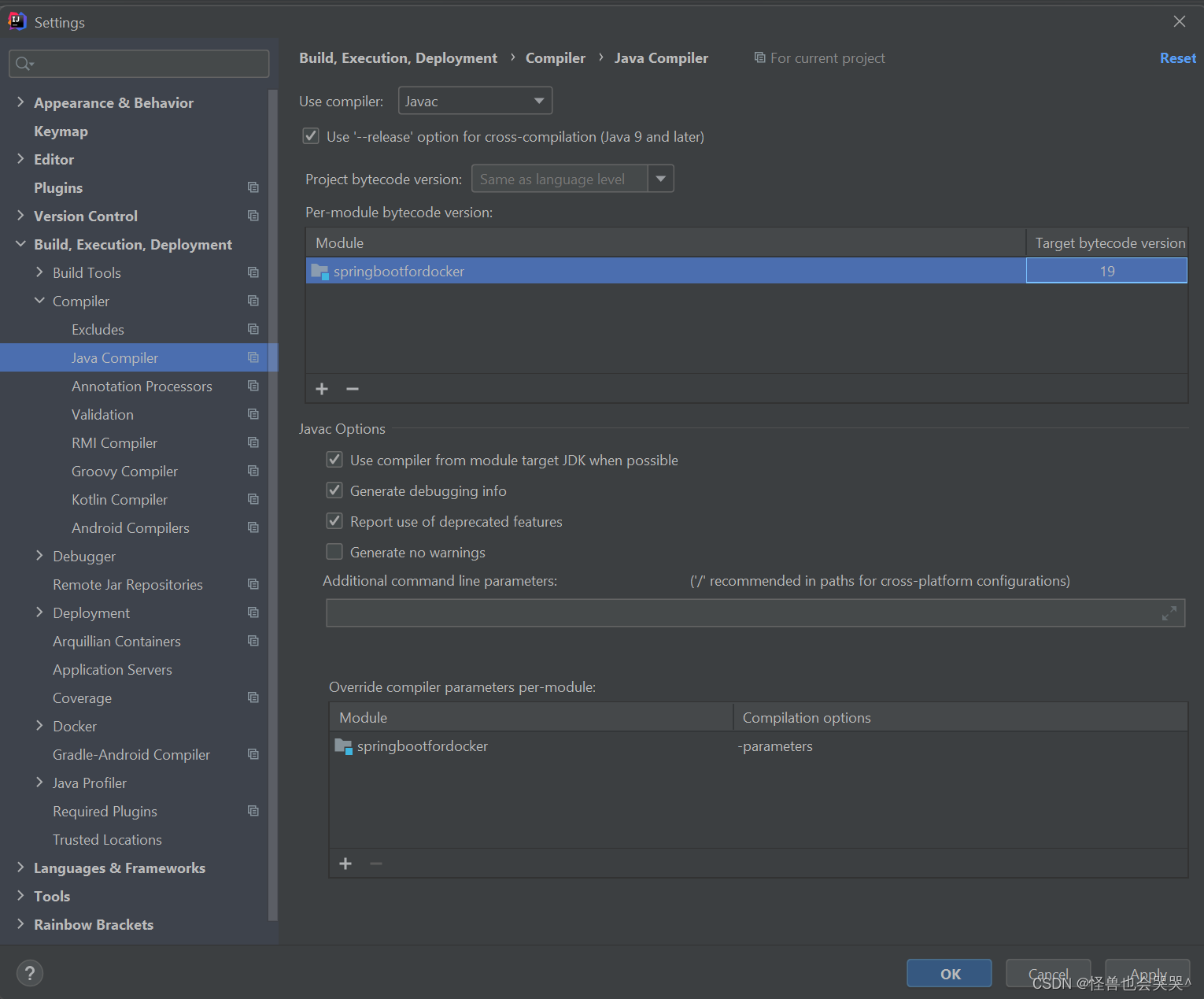
Task: Open the help question mark button
Action: [30, 973]
